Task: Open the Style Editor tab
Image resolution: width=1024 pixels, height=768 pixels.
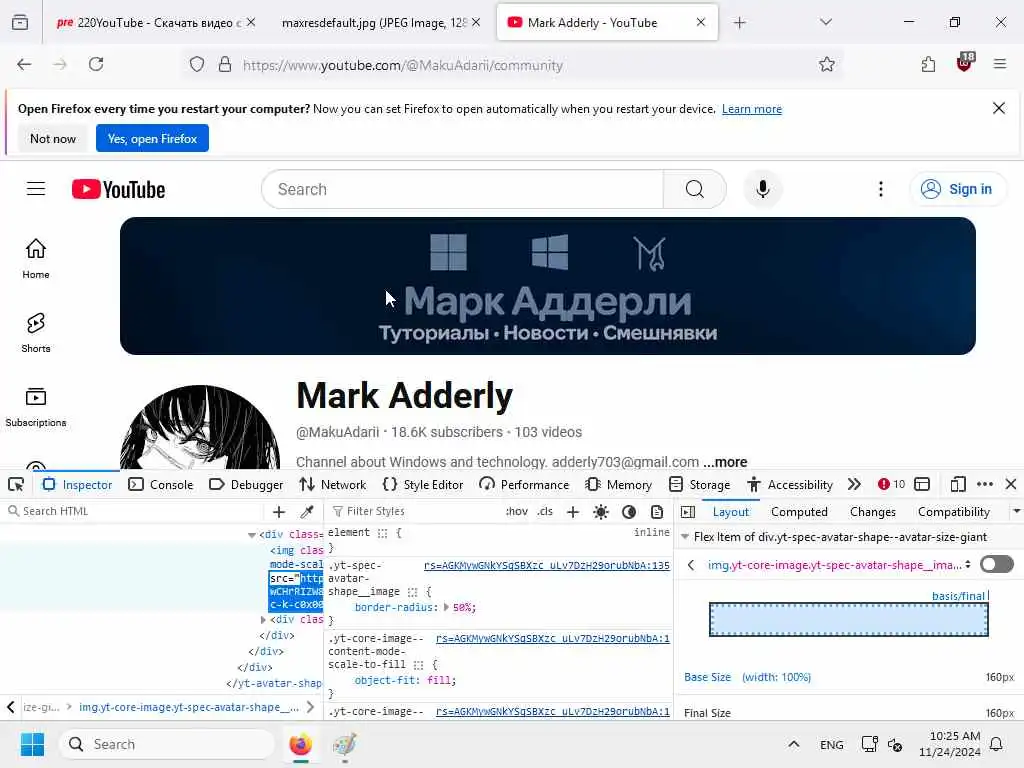Action: [423, 485]
